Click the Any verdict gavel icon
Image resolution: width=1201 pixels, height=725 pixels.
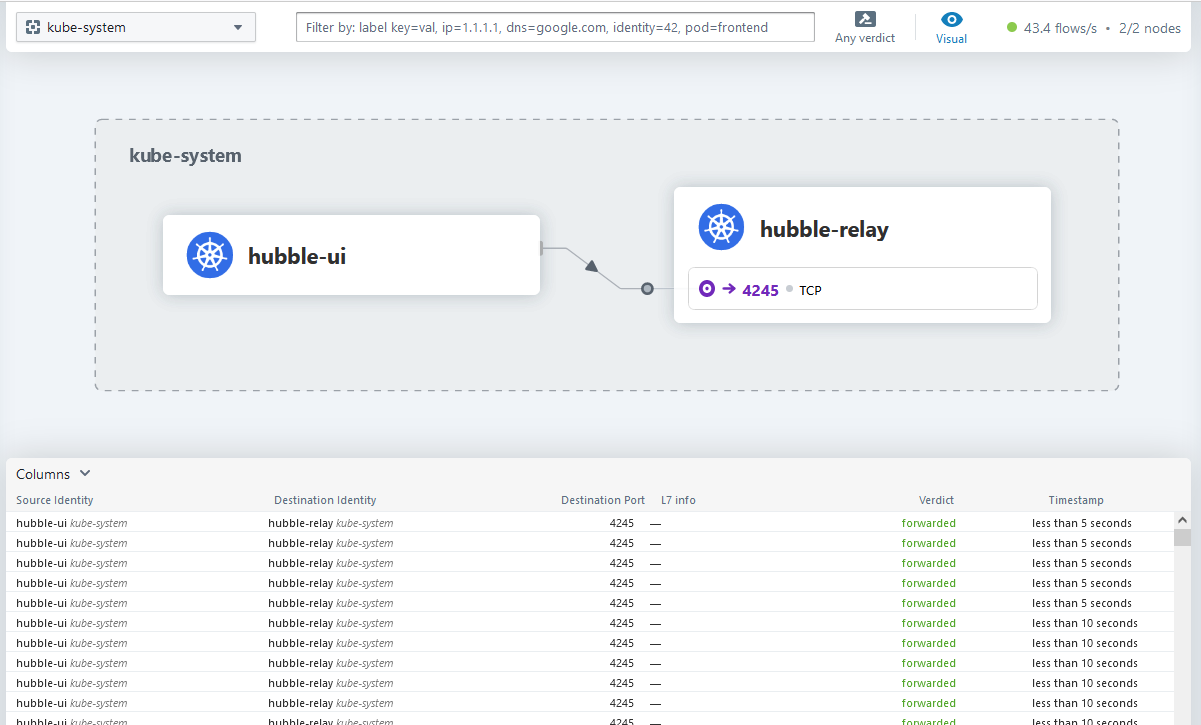click(x=865, y=19)
